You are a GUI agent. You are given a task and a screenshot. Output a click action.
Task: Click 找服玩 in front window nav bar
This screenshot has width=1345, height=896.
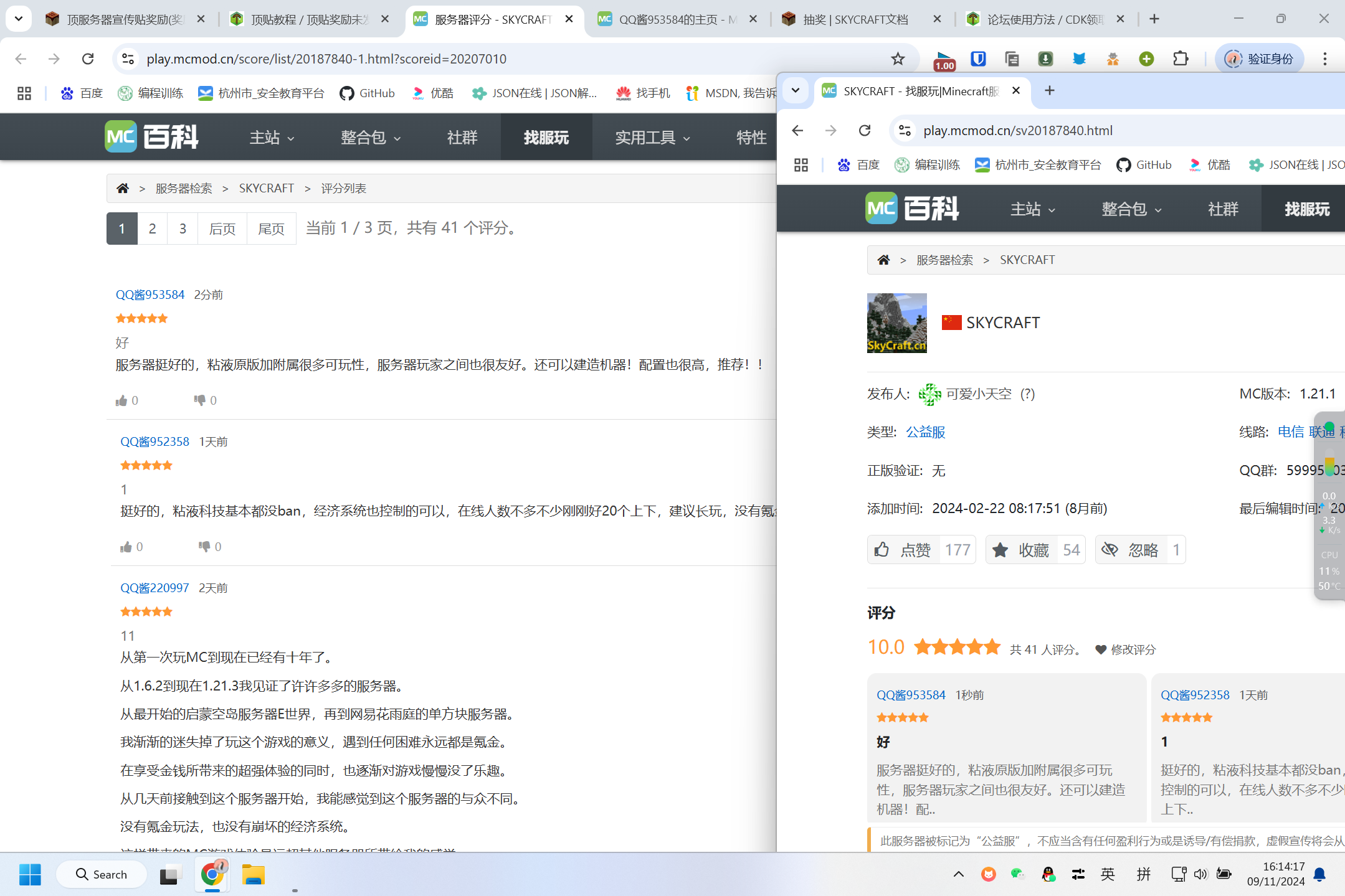[x=1306, y=209]
